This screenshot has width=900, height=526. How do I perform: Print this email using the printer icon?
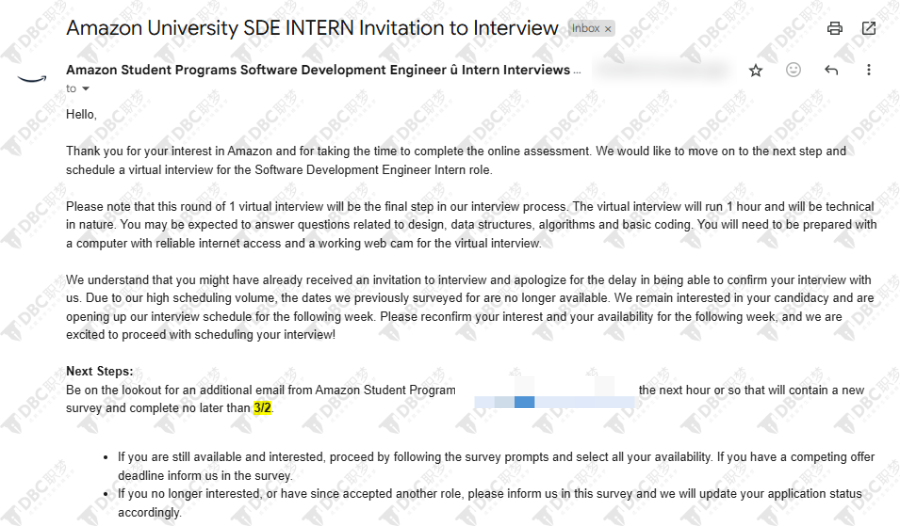(835, 28)
